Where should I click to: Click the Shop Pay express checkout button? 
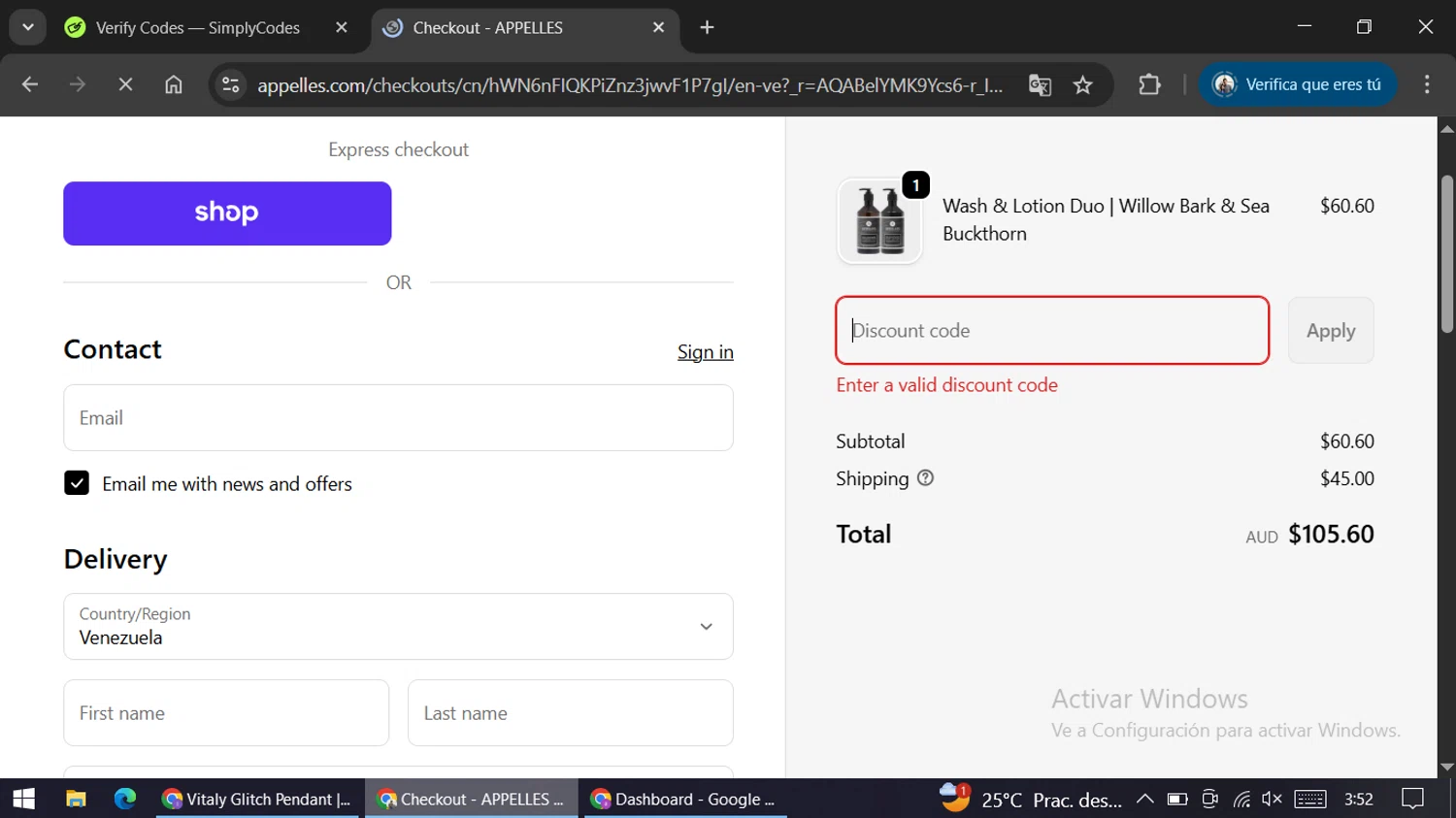click(227, 213)
